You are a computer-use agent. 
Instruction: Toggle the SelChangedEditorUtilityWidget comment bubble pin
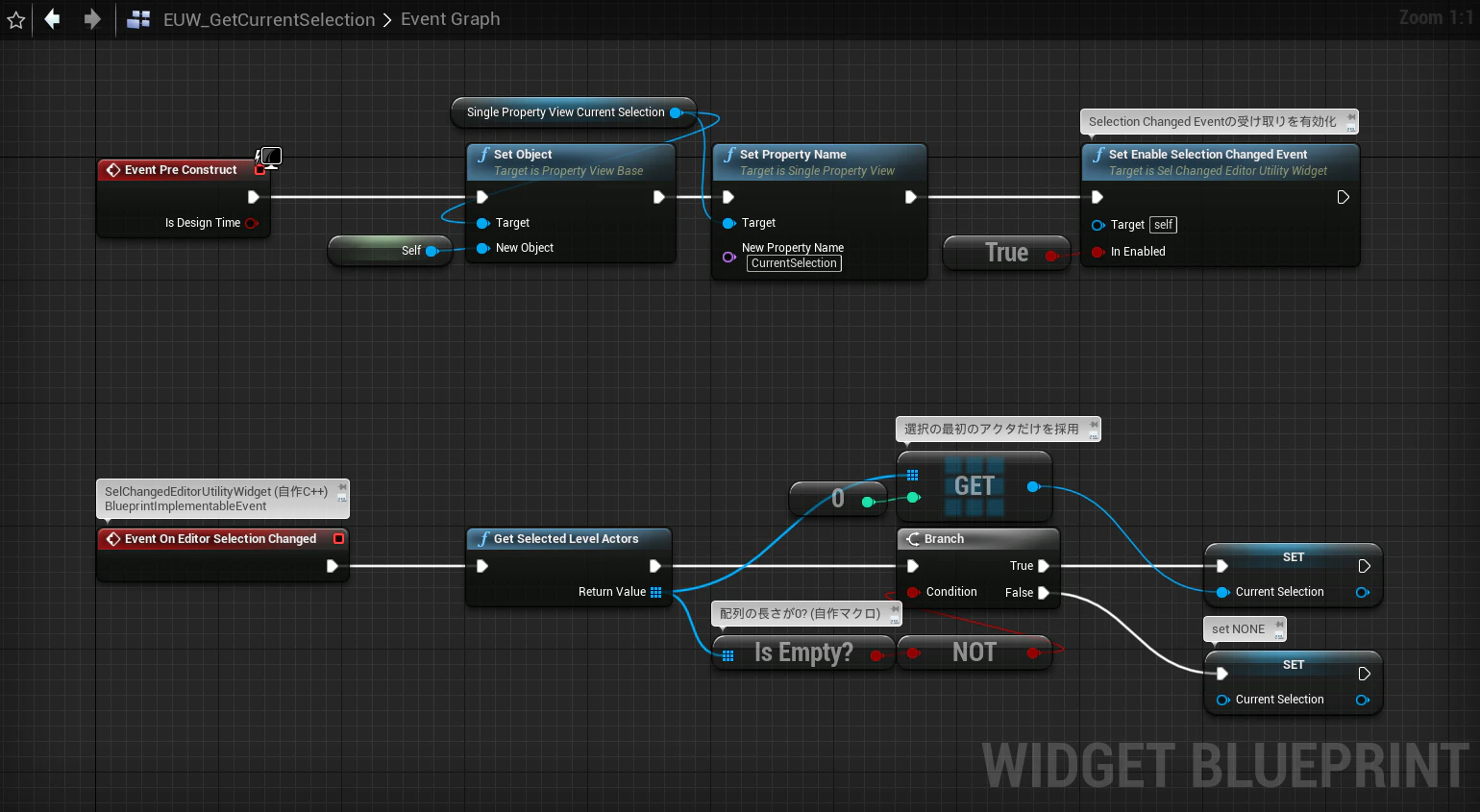341,488
